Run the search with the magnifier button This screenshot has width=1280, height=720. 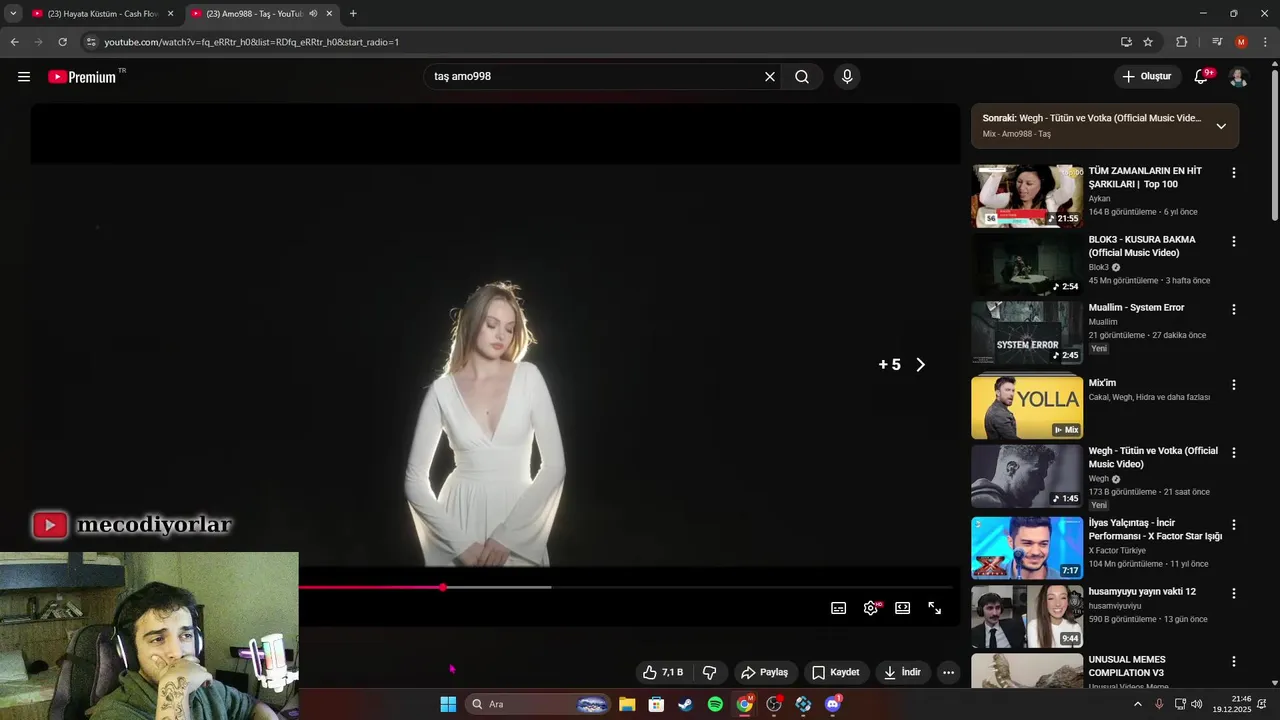tap(802, 77)
